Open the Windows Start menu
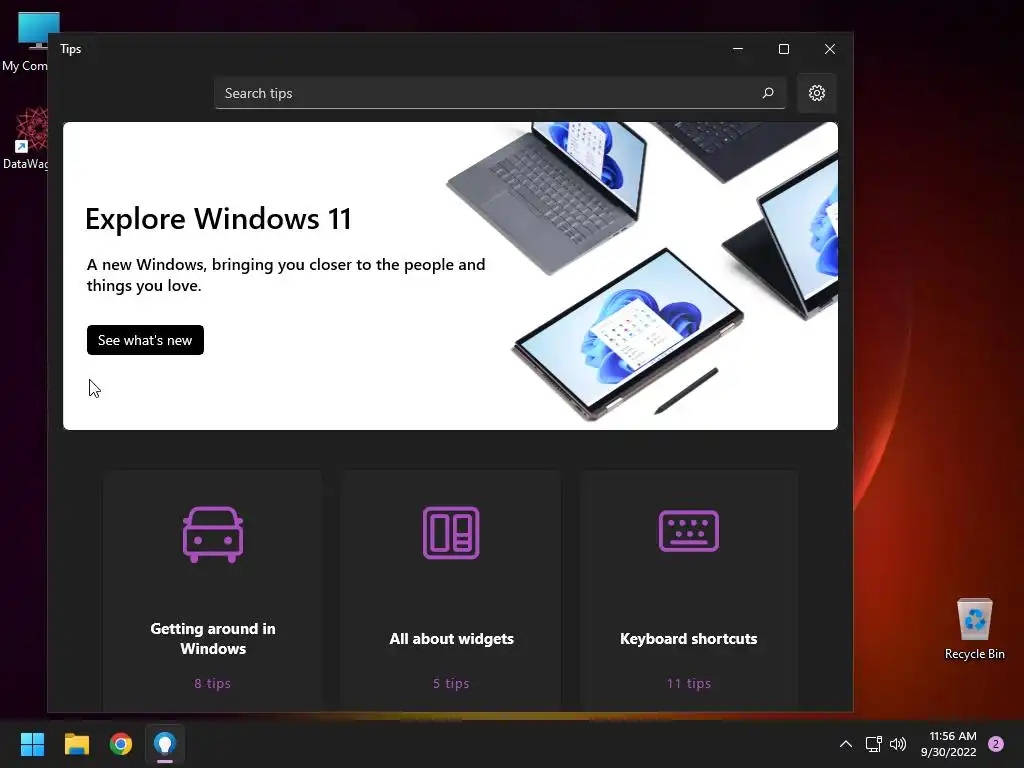This screenshot has width=1024, height=768. (x=32, y=744)
